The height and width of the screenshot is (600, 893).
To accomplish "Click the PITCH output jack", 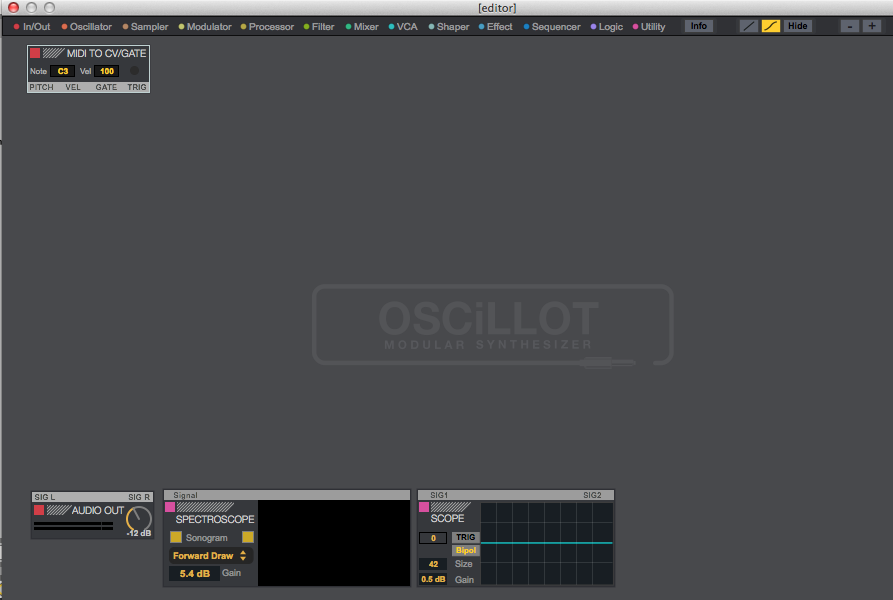I will 42,87.
